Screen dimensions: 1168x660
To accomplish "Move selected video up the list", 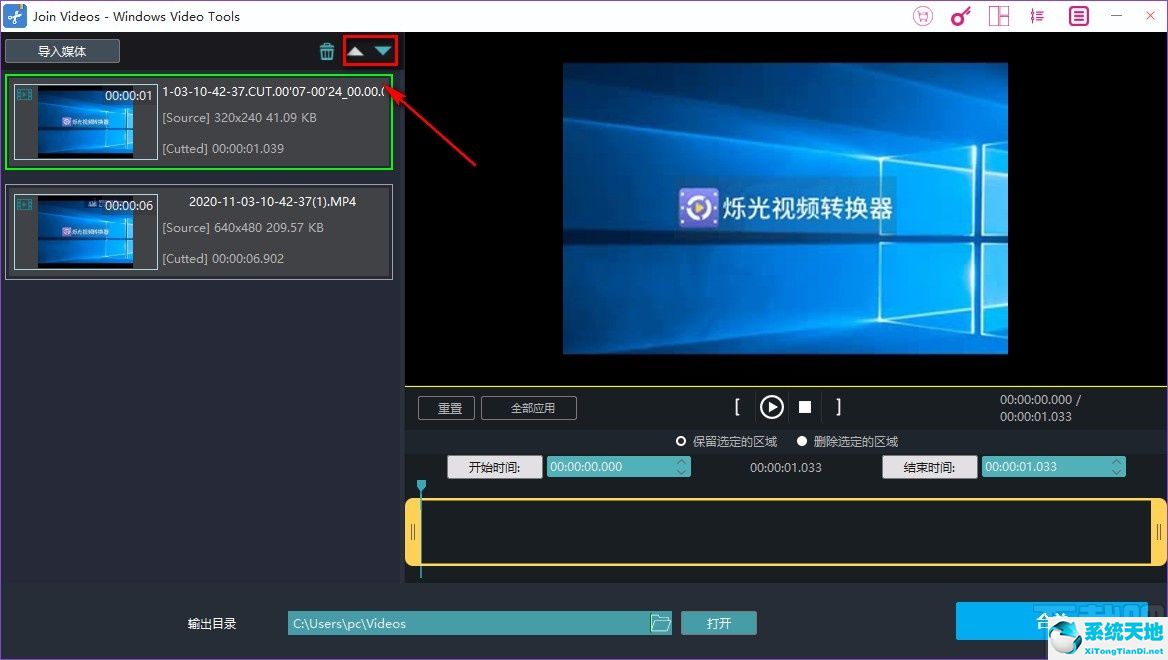I will point(355,48).
